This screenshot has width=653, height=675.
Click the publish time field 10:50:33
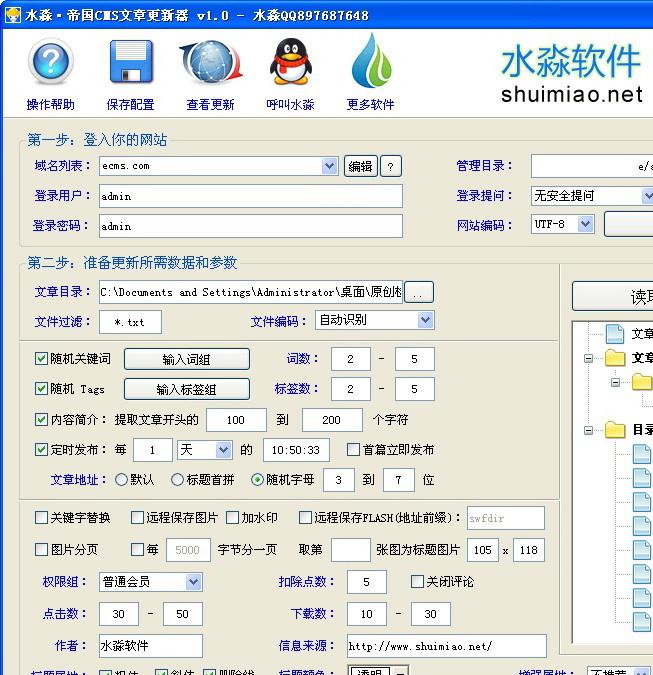[x=296, y=450]
